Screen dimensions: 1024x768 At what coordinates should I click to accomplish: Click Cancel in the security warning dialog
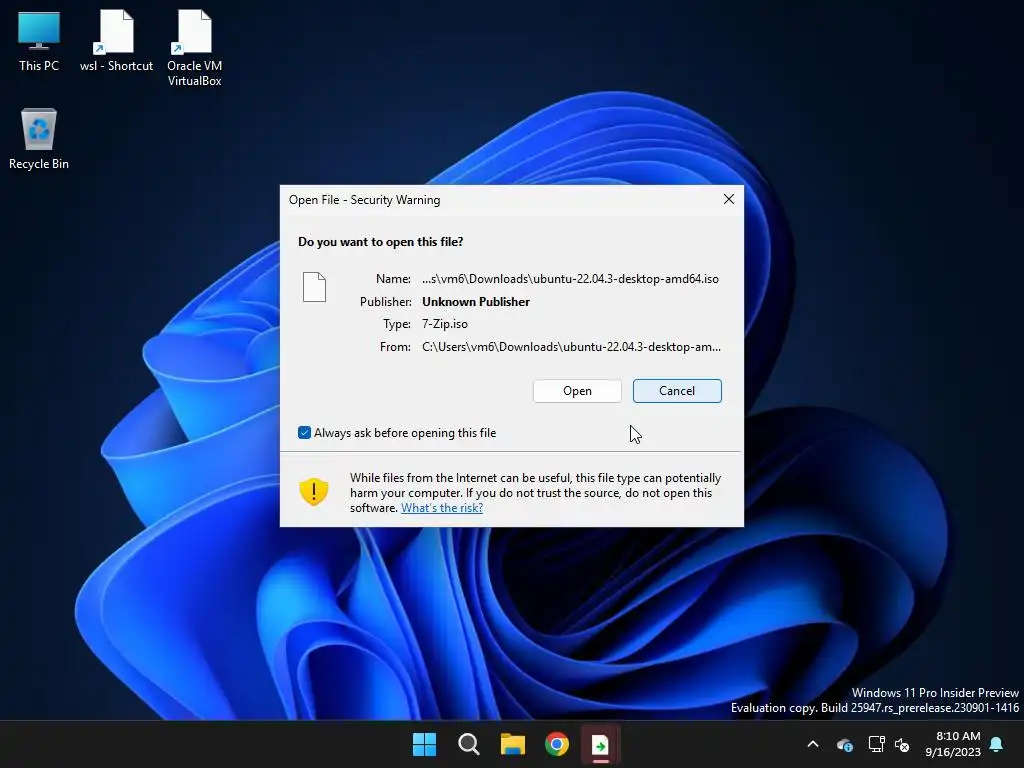click(677, 391)
